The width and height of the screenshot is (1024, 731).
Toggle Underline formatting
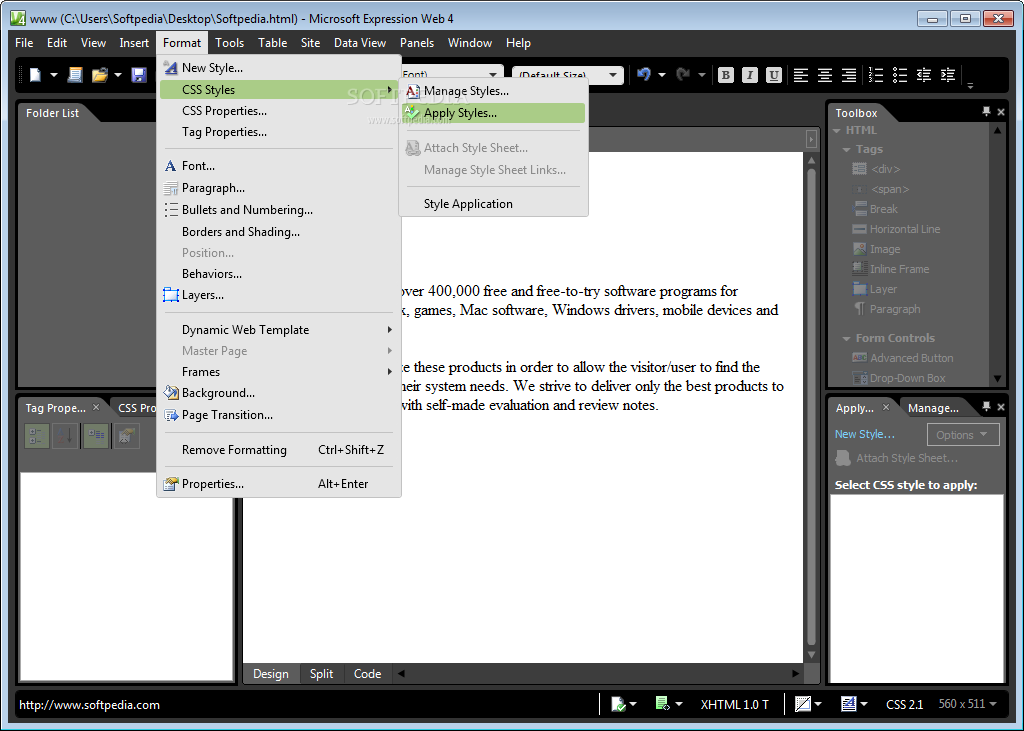click(x=774, y=75)
